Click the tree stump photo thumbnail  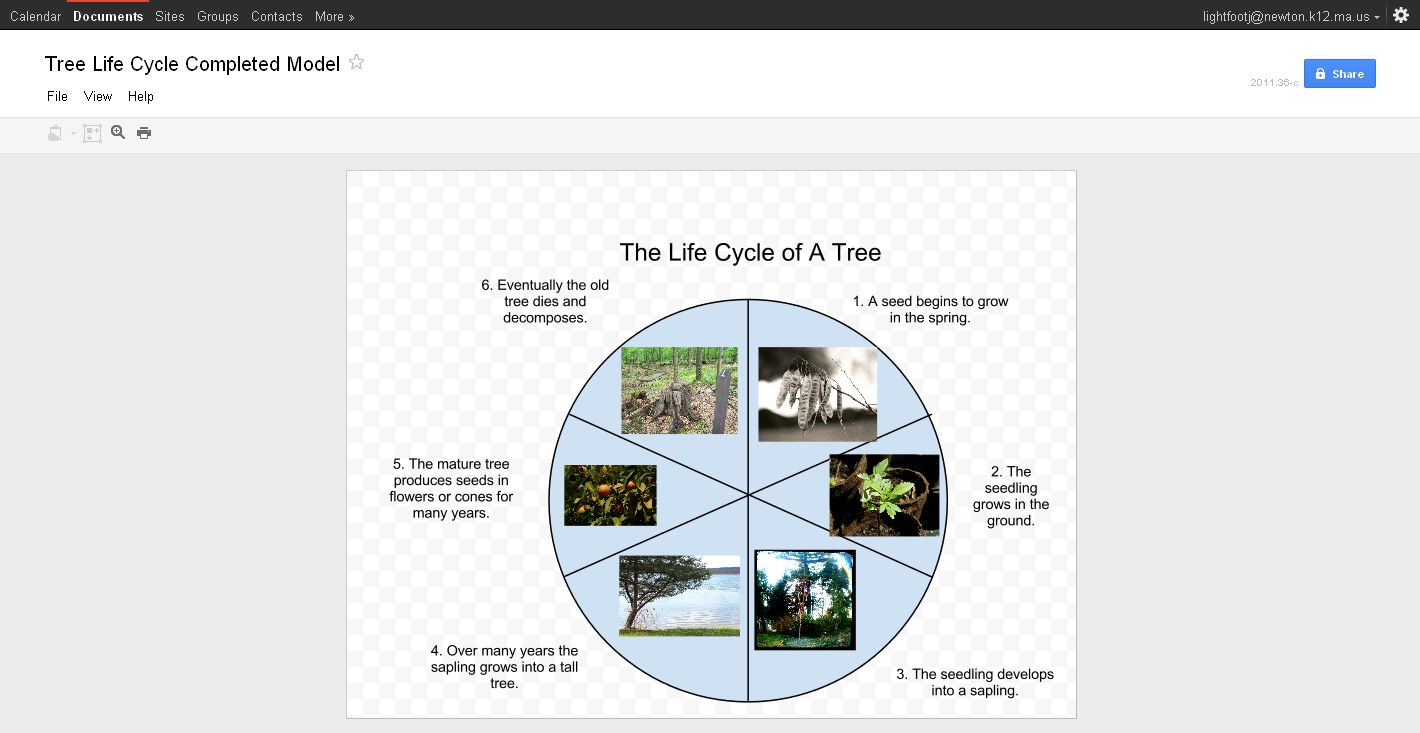pos(679,390)
